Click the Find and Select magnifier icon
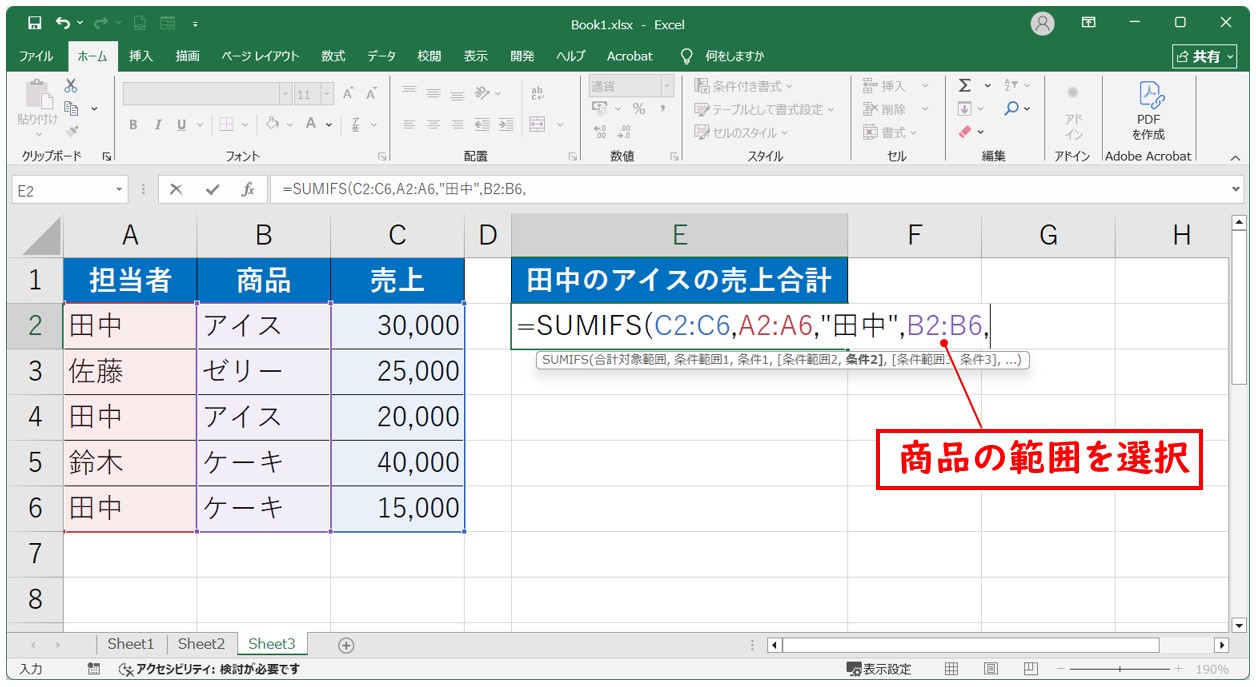Screen dimensions: 1256x687 pyautogui.click(x=1013, y=109)
